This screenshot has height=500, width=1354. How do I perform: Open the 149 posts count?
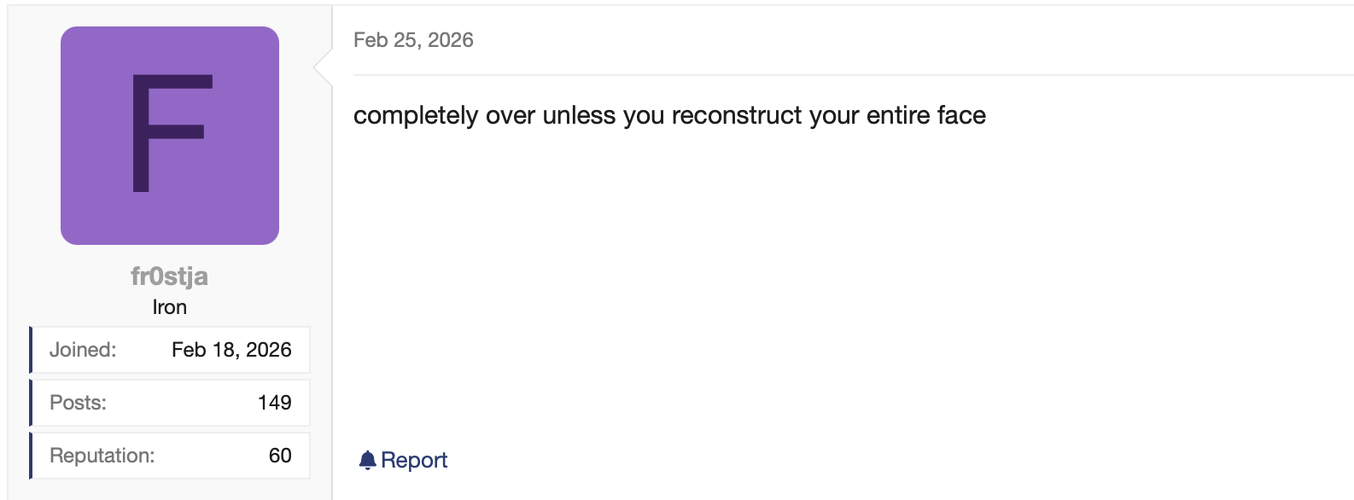274,403
